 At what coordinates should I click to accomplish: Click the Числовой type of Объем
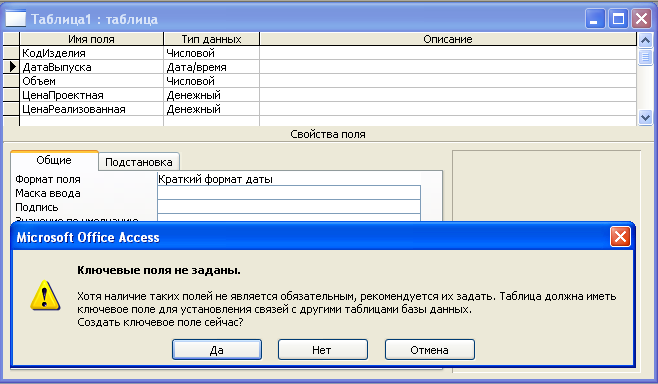212,81
